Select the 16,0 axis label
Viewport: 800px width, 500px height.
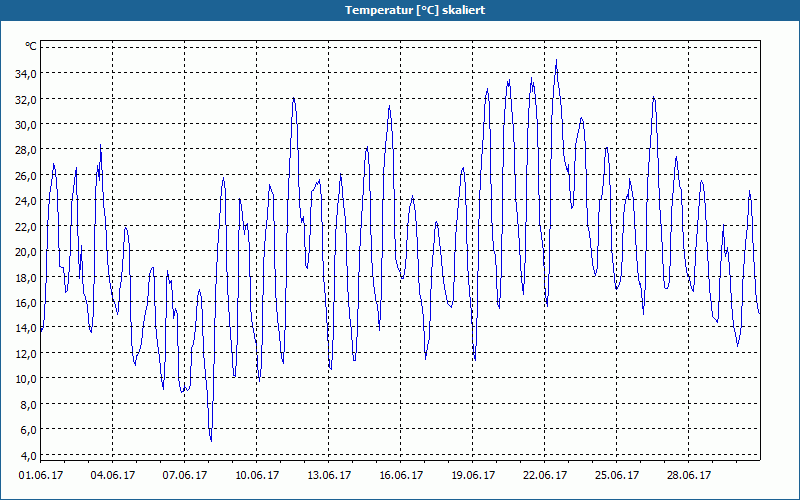[26, 303]
